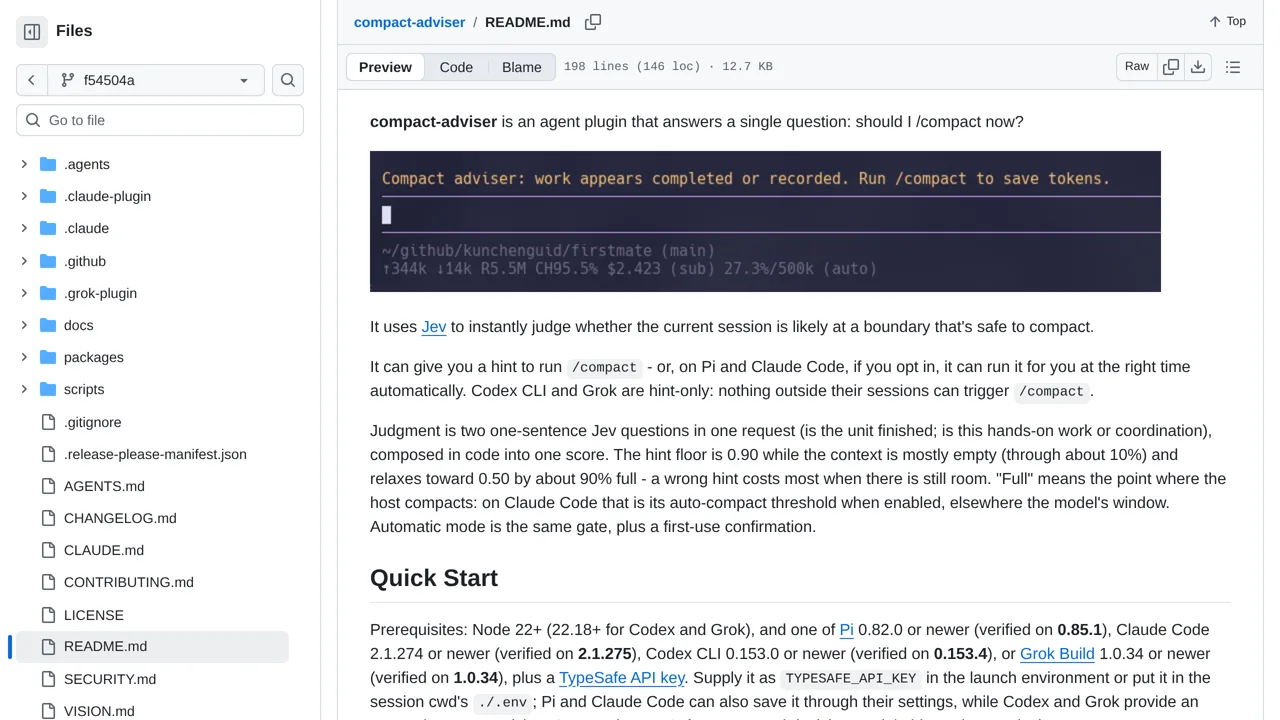The width and height of the screenshot is (1280, 720).
Task: Switch to the Preview tab
Action: click(x=385, y=67)
